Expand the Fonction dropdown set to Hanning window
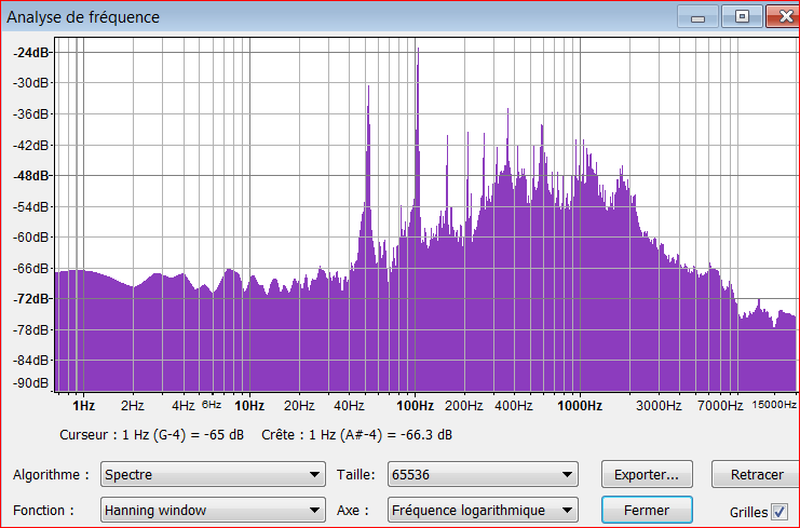Screen dimensions: 800x528 tap(213, 510)
